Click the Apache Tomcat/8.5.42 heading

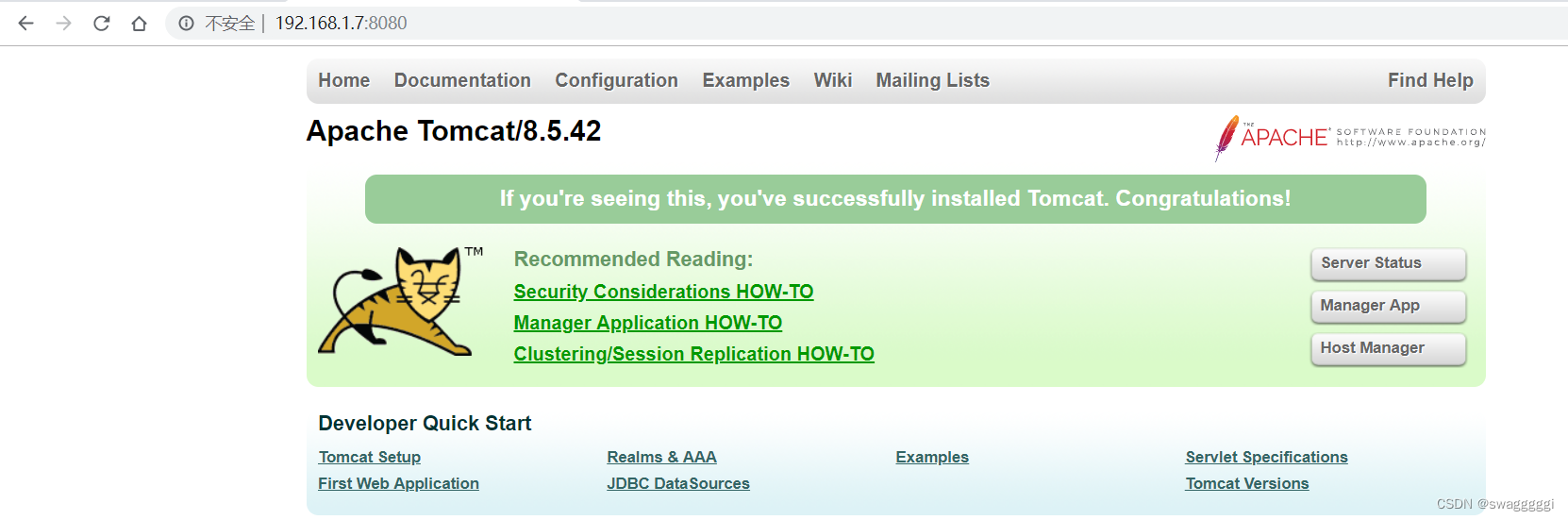click(x=454, y=131)
